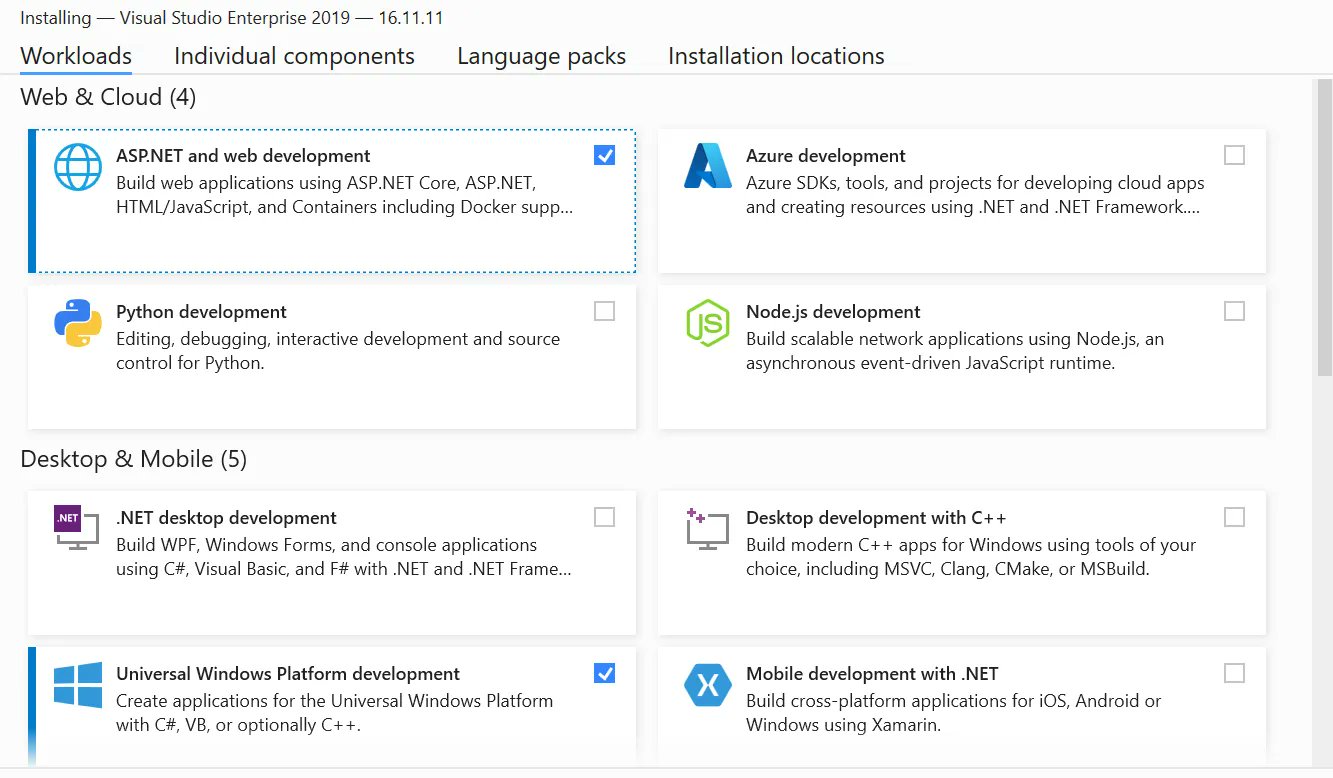
Task: Click the Azure development icon
Action: point(707,167)
